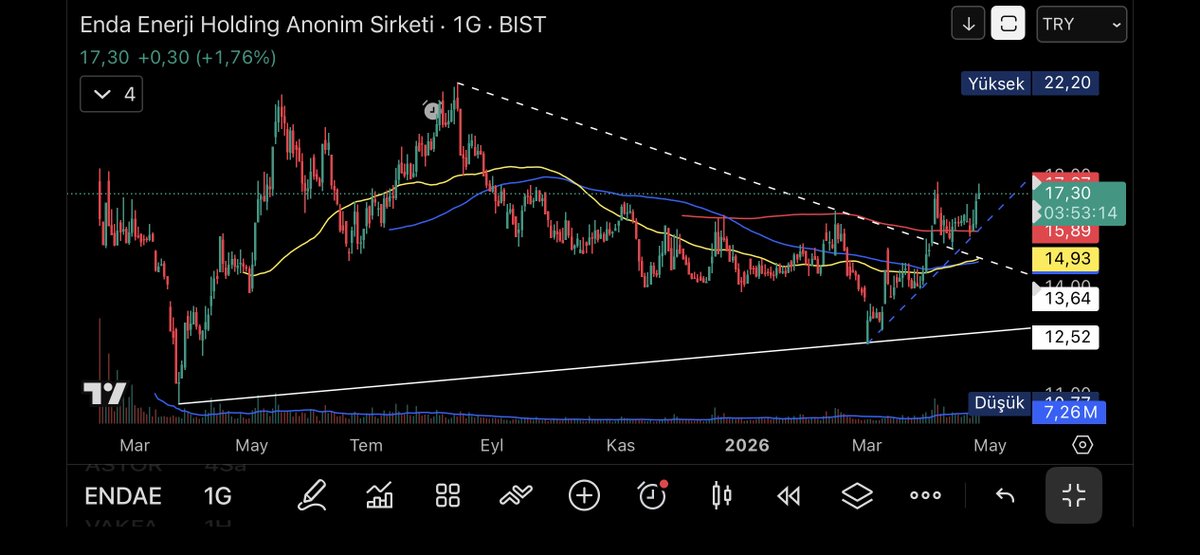
Task: Select the Yüksek 22,20 price label
Action: (1030, 84)
